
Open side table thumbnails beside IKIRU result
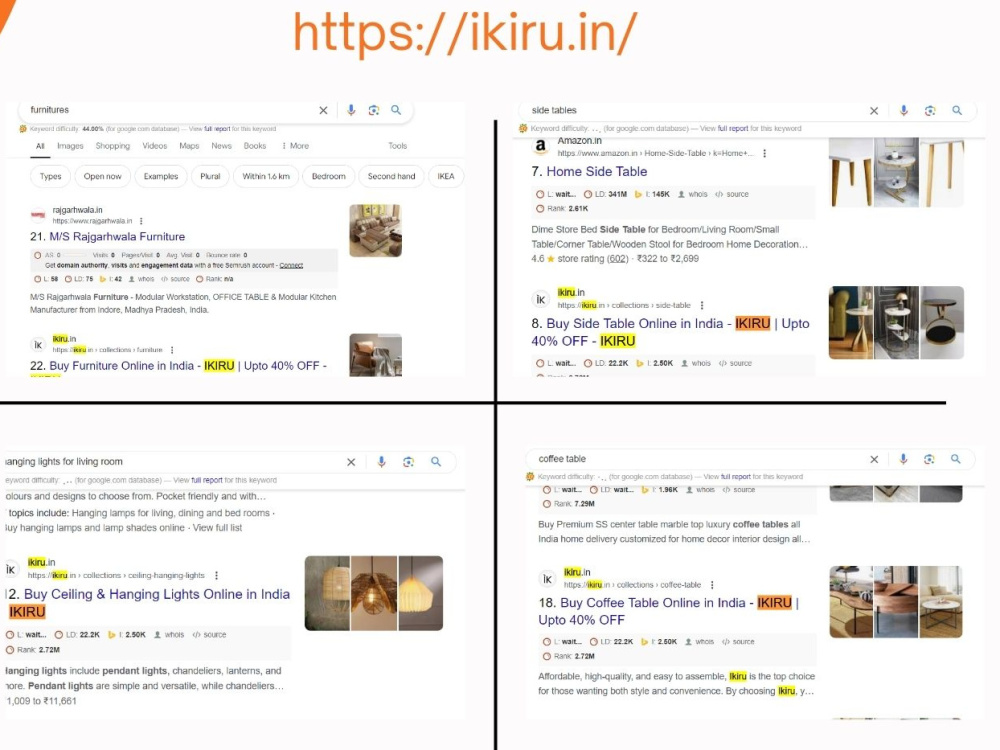pos(896,323)
